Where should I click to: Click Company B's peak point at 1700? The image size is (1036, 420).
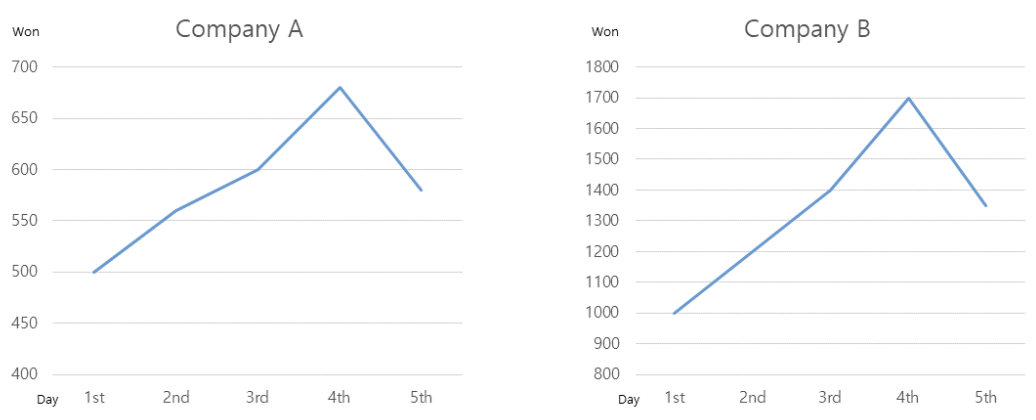click(908, 98)
